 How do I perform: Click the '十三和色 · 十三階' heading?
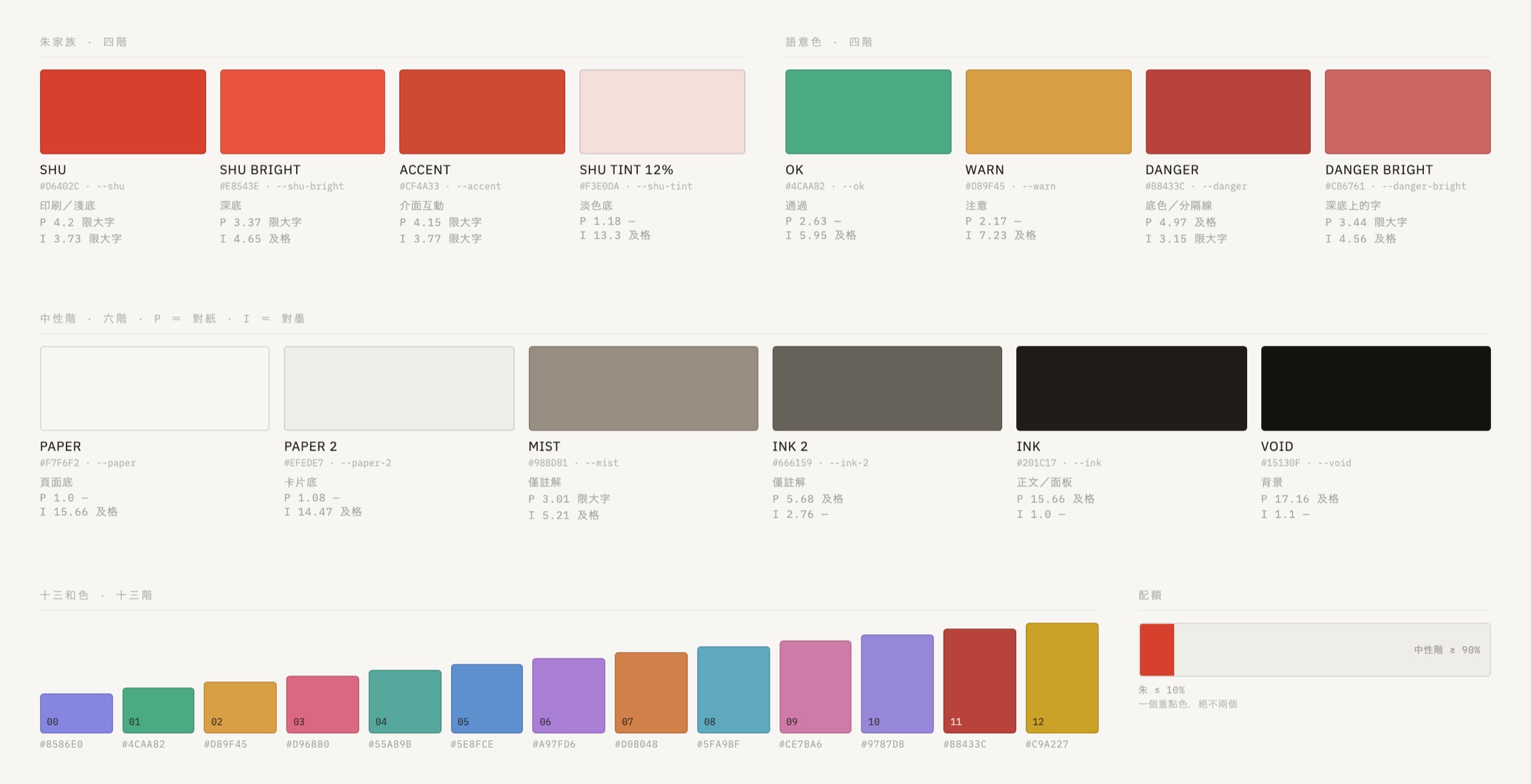coord(96,595)
